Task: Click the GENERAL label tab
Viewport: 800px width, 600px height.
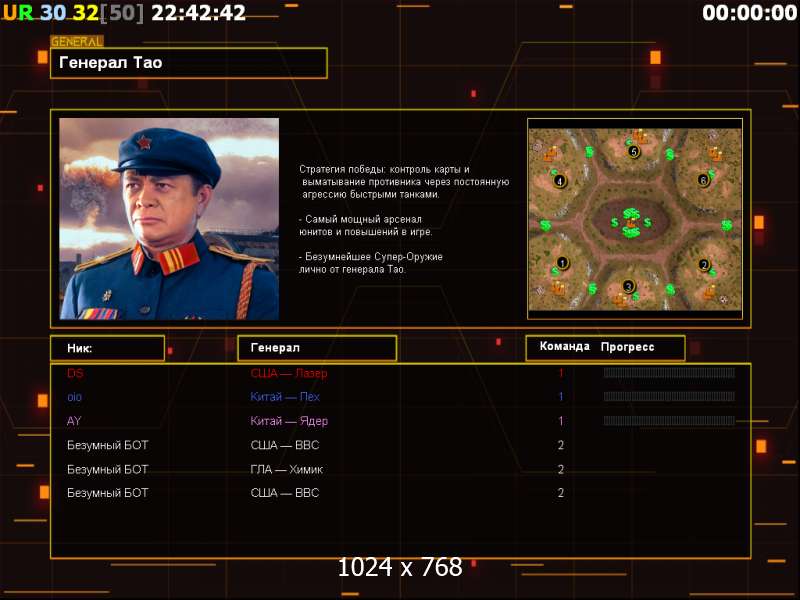Action: point(77,41)
